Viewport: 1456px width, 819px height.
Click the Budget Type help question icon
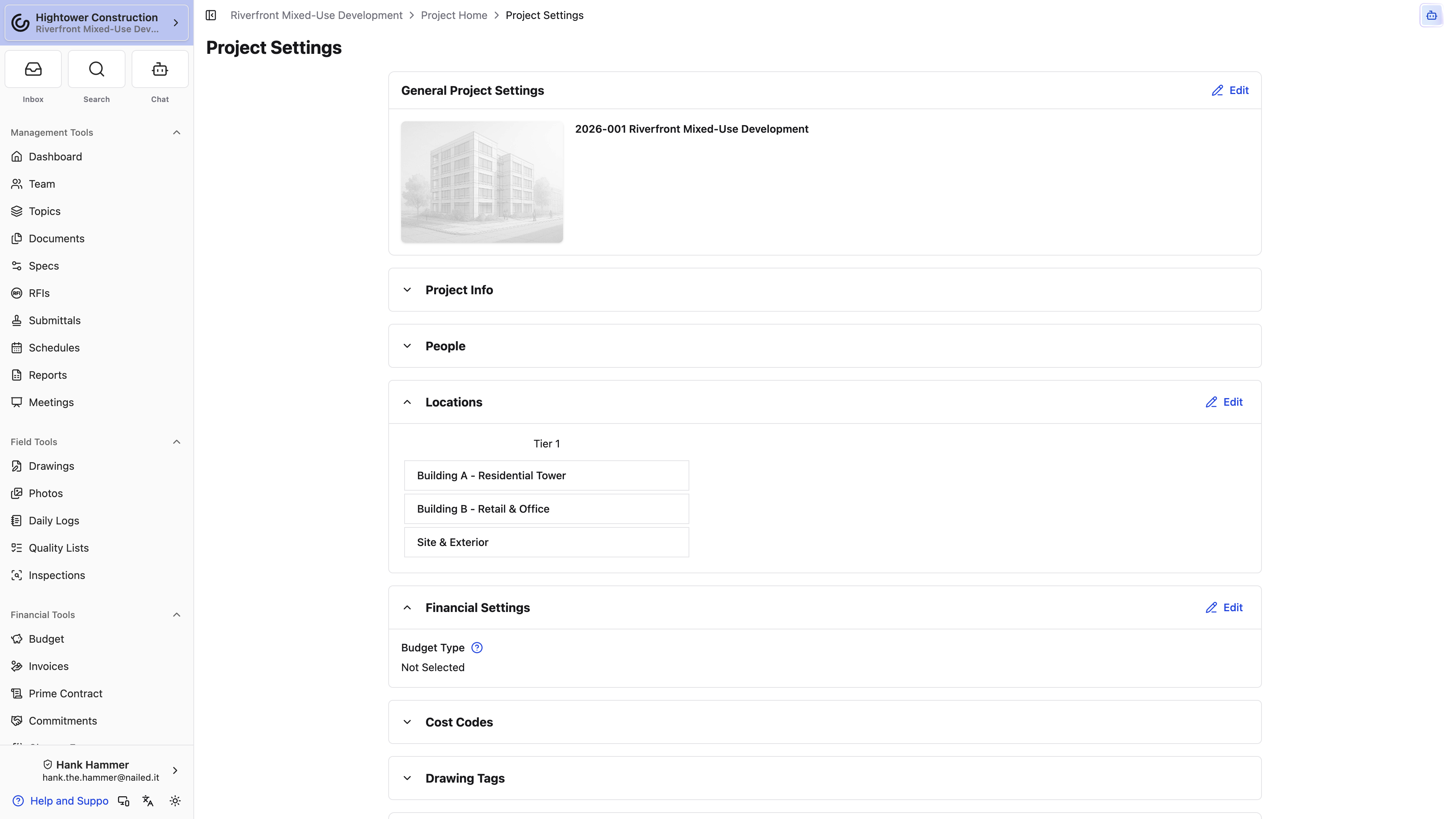click(477, 648)
